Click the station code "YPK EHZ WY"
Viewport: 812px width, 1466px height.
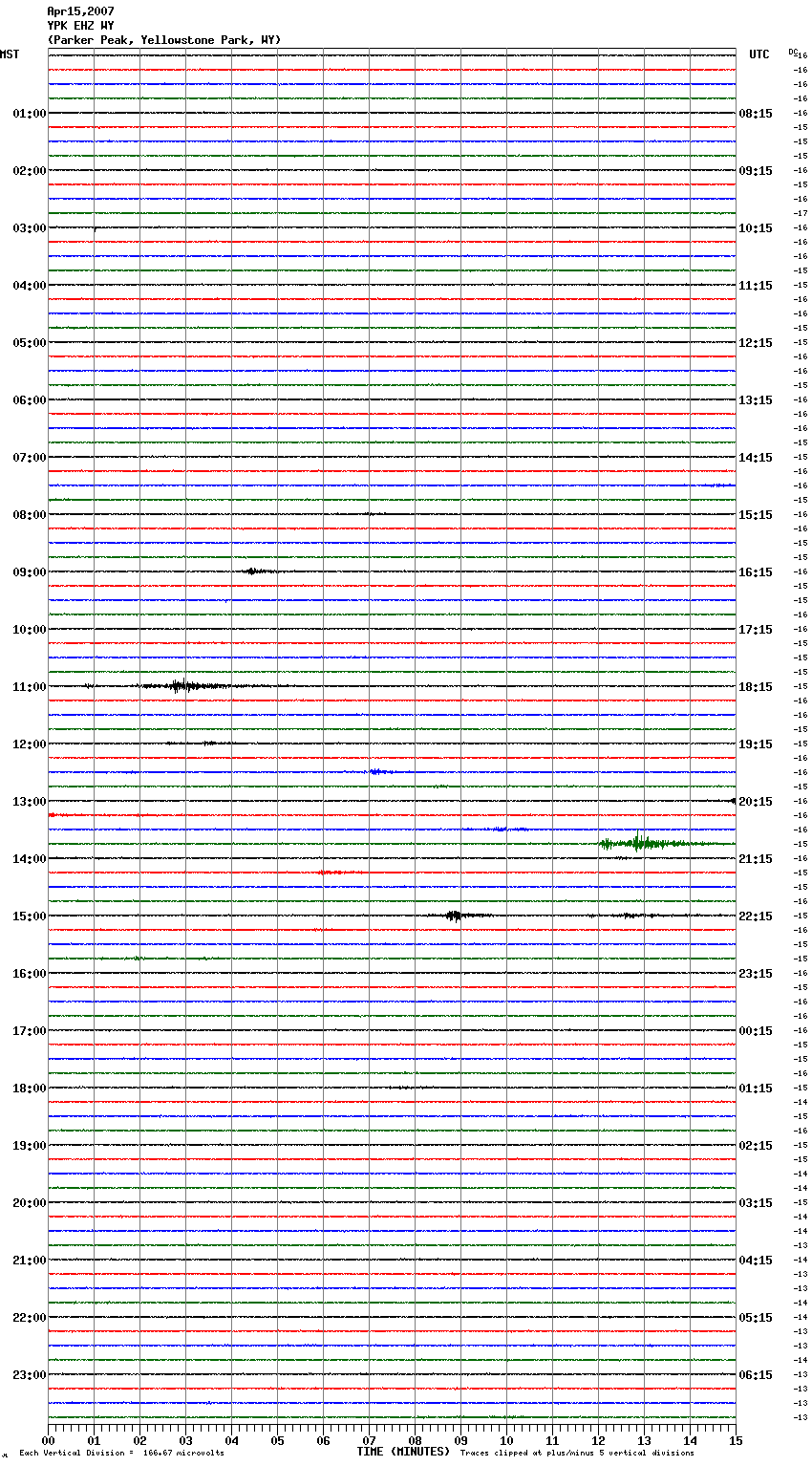(80, 26)
